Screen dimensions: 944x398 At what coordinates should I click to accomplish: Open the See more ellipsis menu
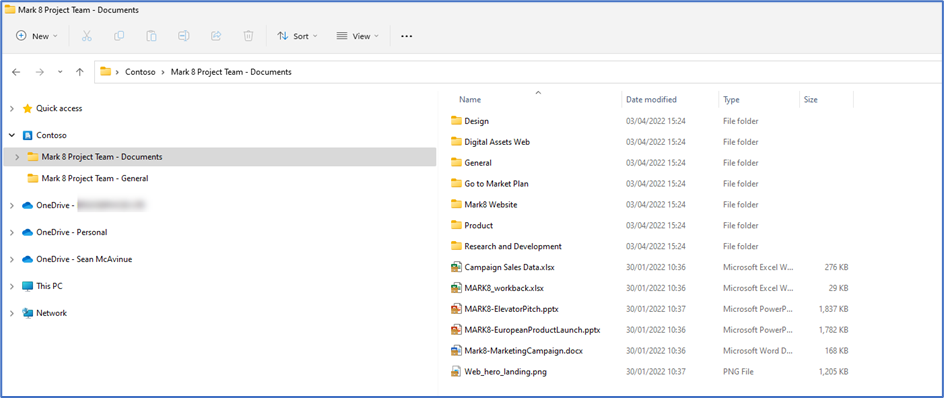pyautogui.click(x=406, y=36)
